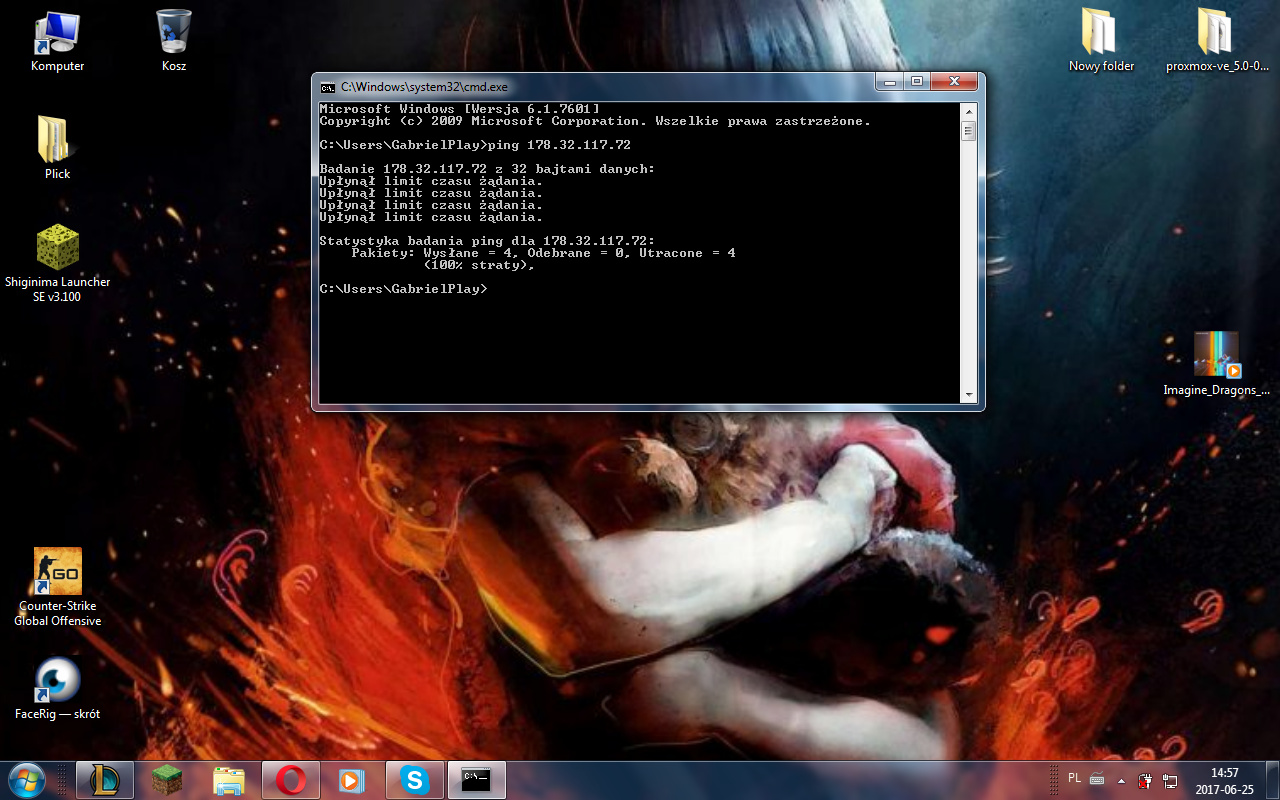Select the Komputer desktop icon
The width and height of the screenshot is (1280, 800).
coord(57,32)
